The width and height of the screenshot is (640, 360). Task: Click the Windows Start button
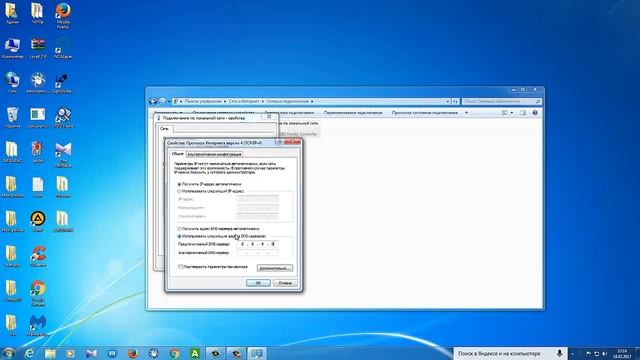click(x=8, y=353)
